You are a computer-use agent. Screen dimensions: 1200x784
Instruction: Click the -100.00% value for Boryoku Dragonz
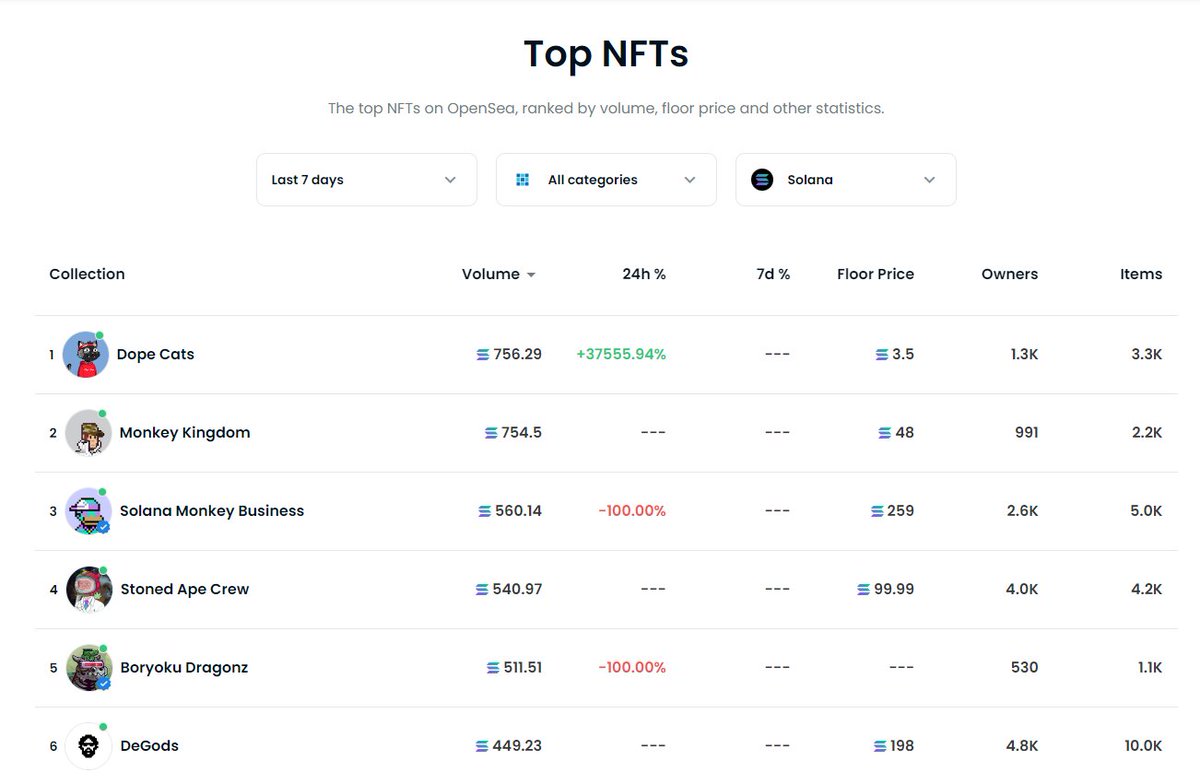(632, 667)
